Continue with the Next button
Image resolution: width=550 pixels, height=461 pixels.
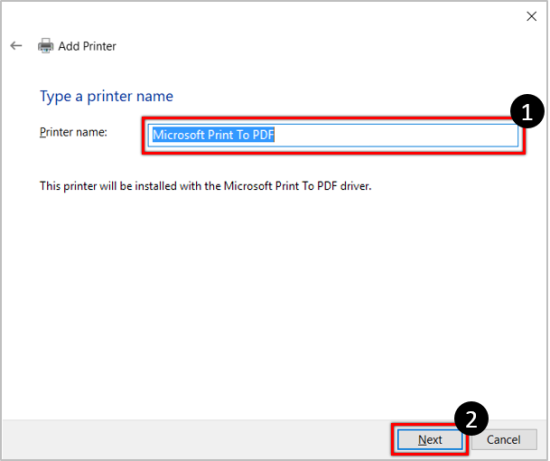point(430,440)
